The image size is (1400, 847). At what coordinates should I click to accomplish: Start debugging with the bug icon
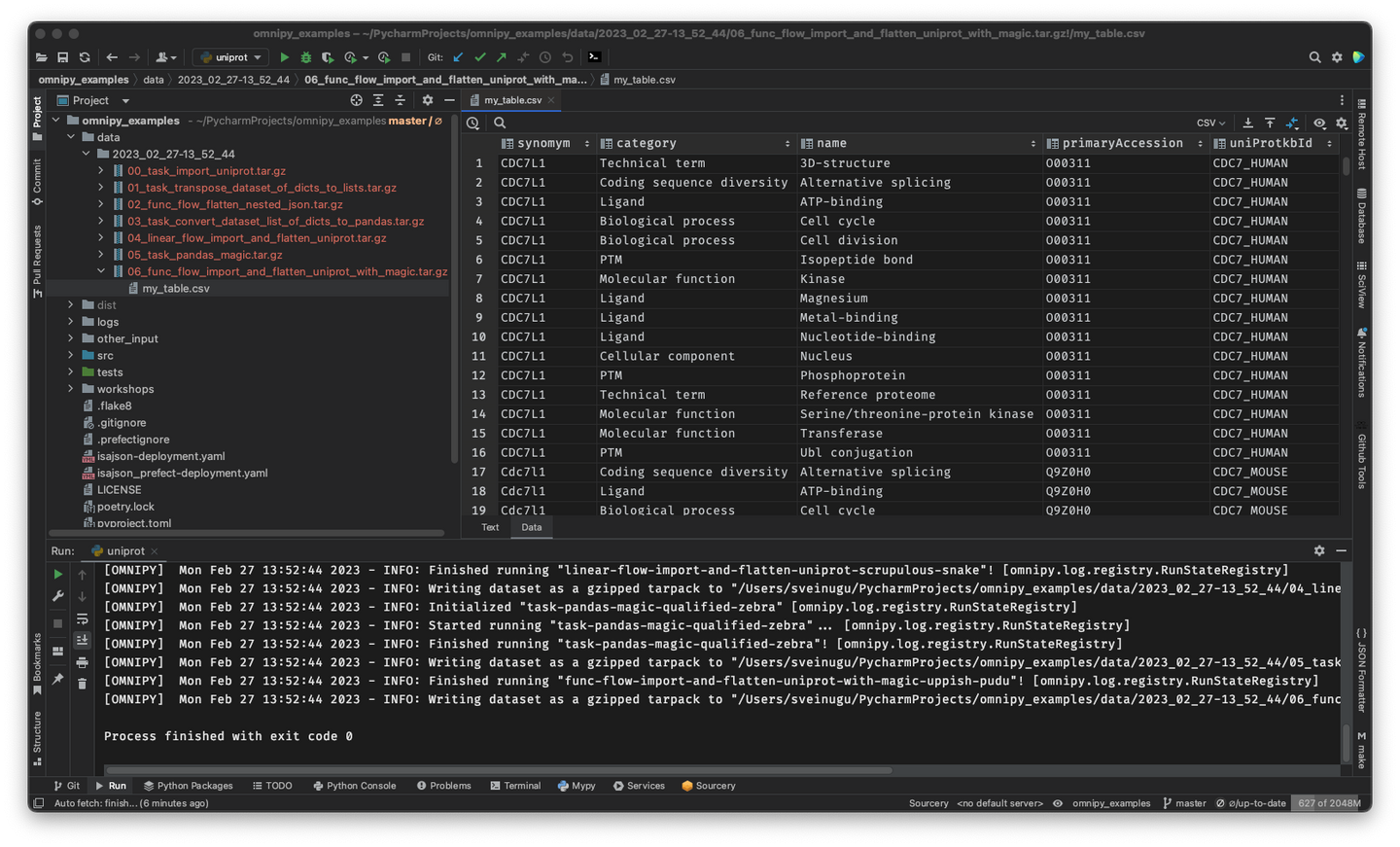305,57
